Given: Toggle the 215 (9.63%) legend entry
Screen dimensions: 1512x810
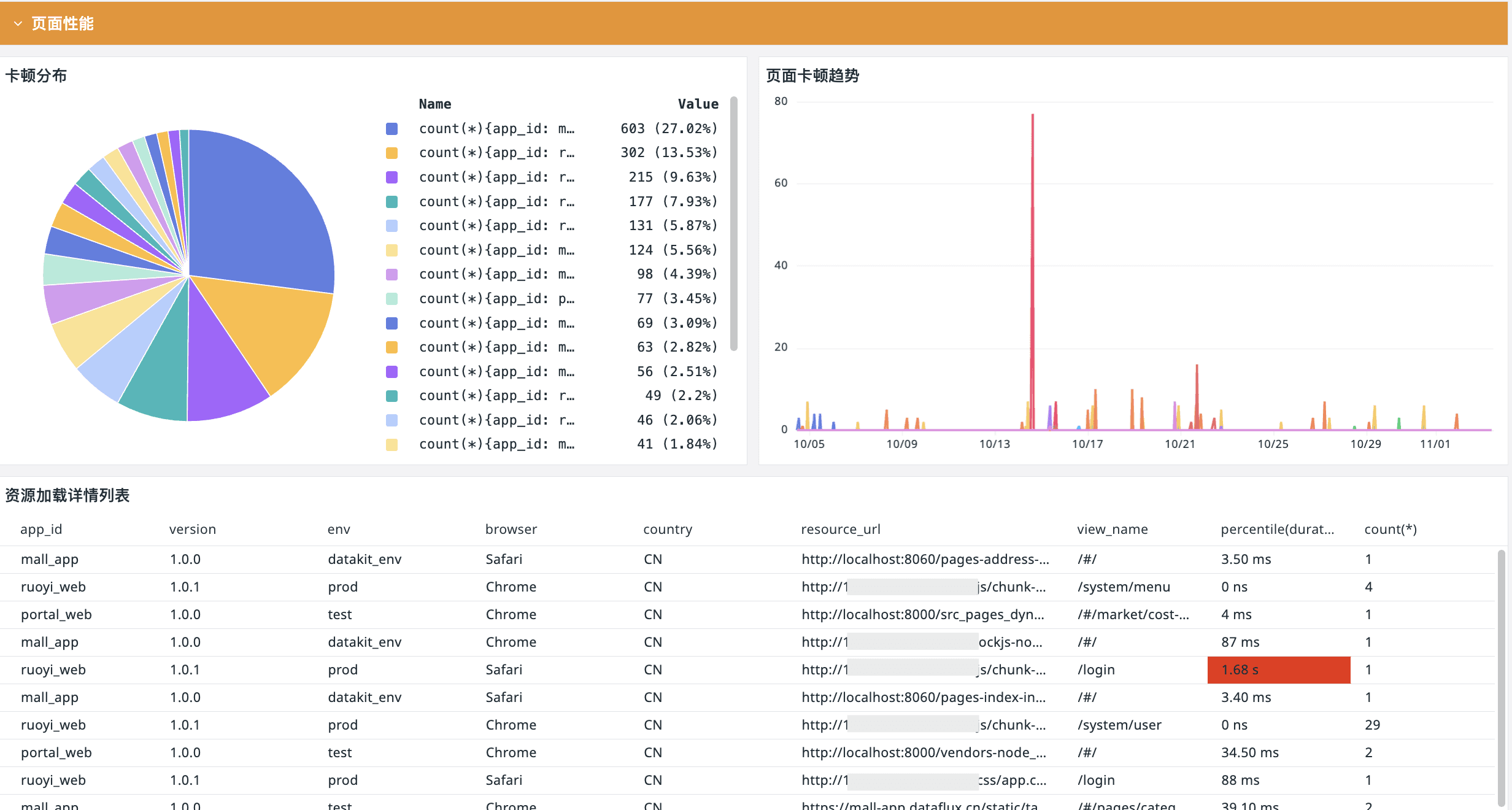Looking at the screenshot, I should (x=496, y=177).
